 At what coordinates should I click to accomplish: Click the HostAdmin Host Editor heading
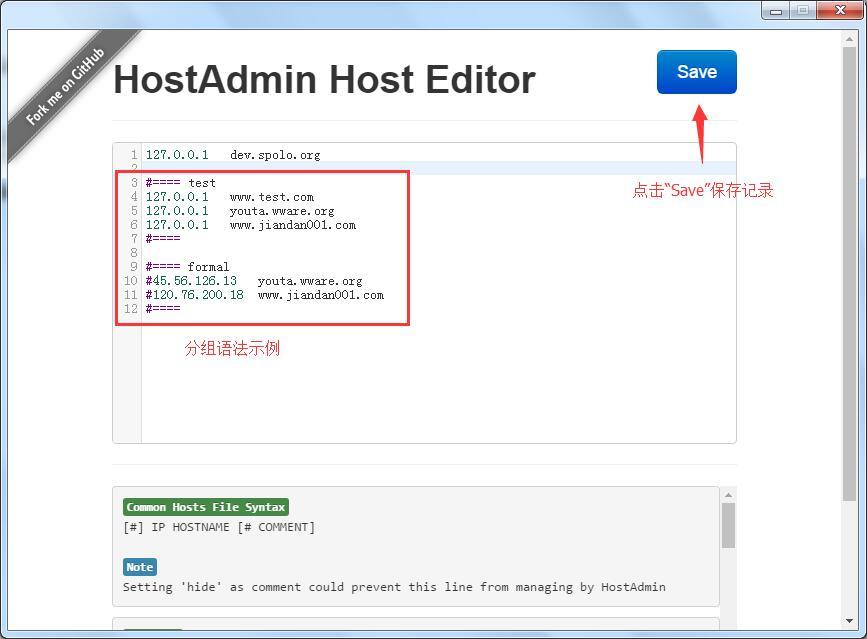[324, 80]
